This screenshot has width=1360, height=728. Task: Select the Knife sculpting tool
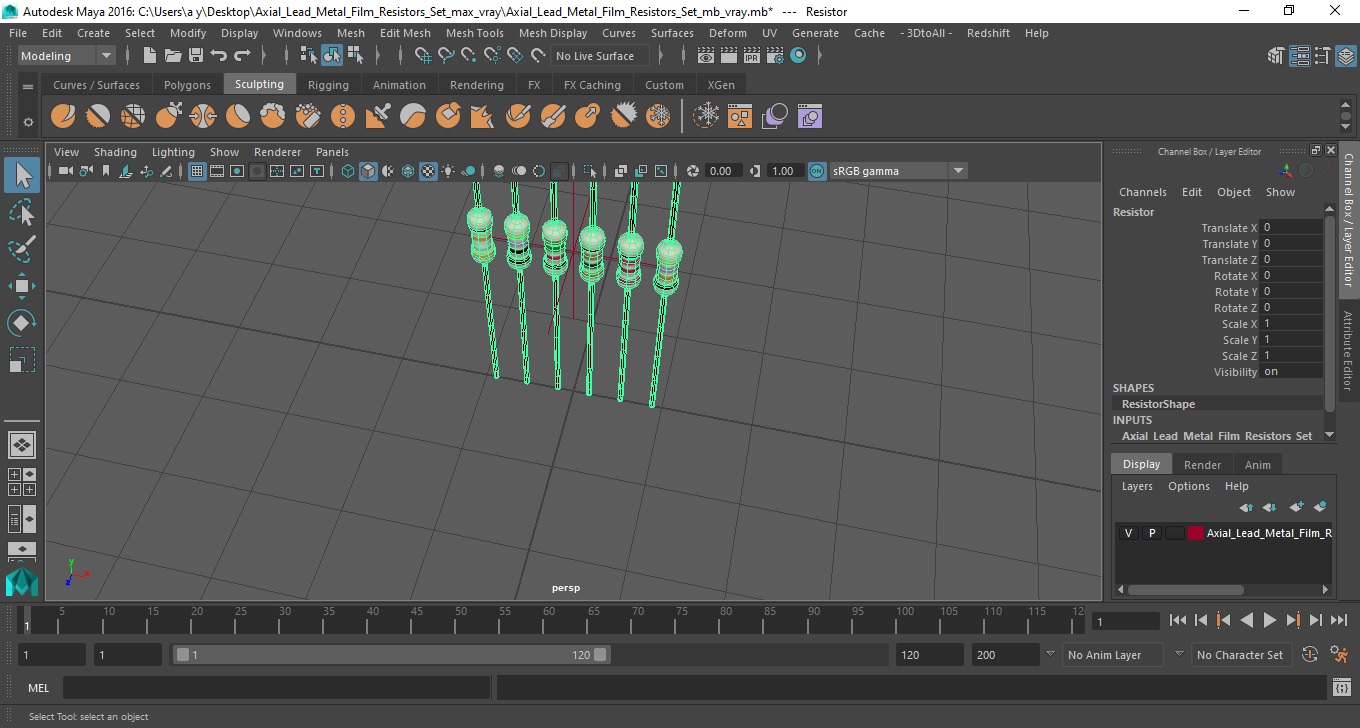518,117
